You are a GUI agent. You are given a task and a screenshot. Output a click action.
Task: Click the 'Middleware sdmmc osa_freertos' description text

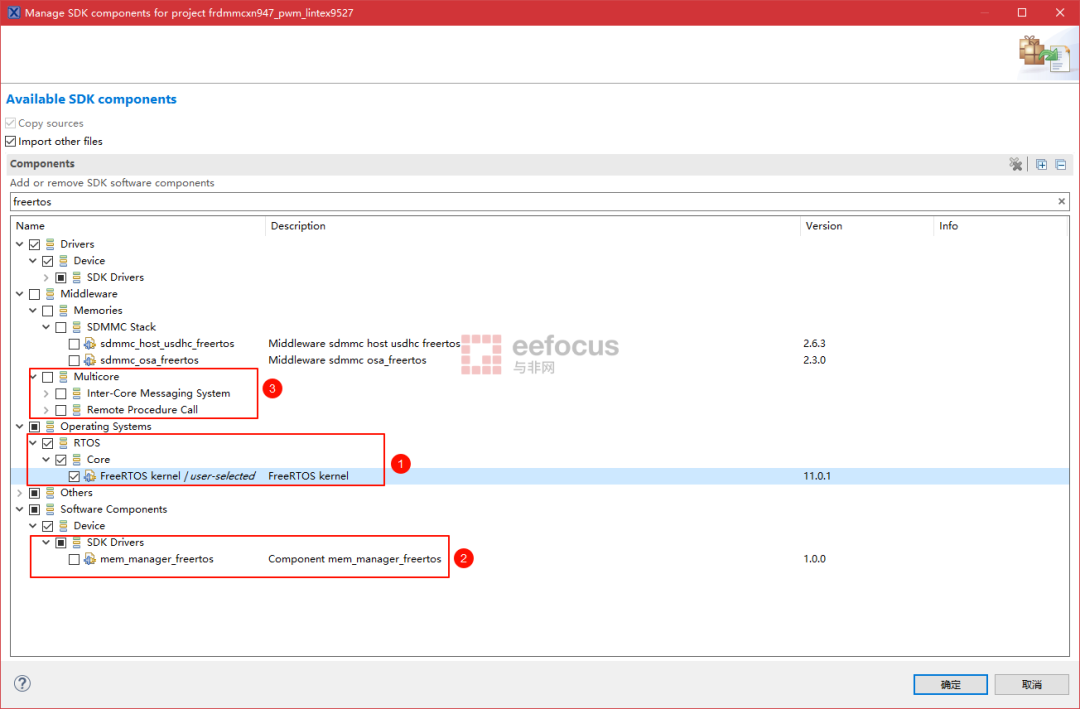pos(347,360)
